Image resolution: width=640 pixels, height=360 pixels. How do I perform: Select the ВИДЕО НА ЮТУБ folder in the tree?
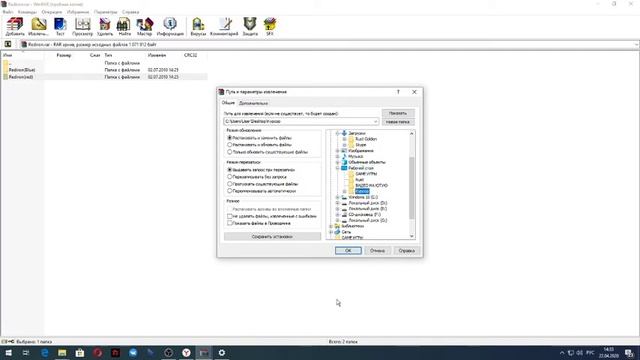click(x=371, y=185)
